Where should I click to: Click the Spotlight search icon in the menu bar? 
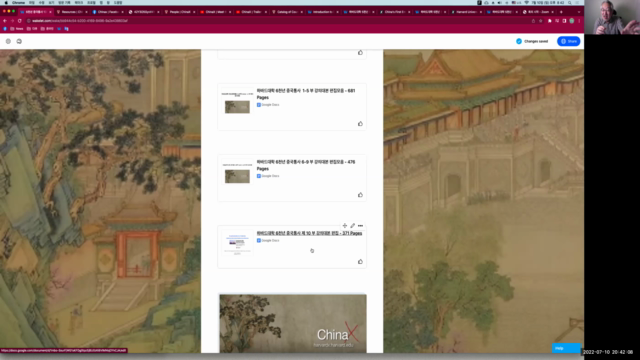(570, 2)
